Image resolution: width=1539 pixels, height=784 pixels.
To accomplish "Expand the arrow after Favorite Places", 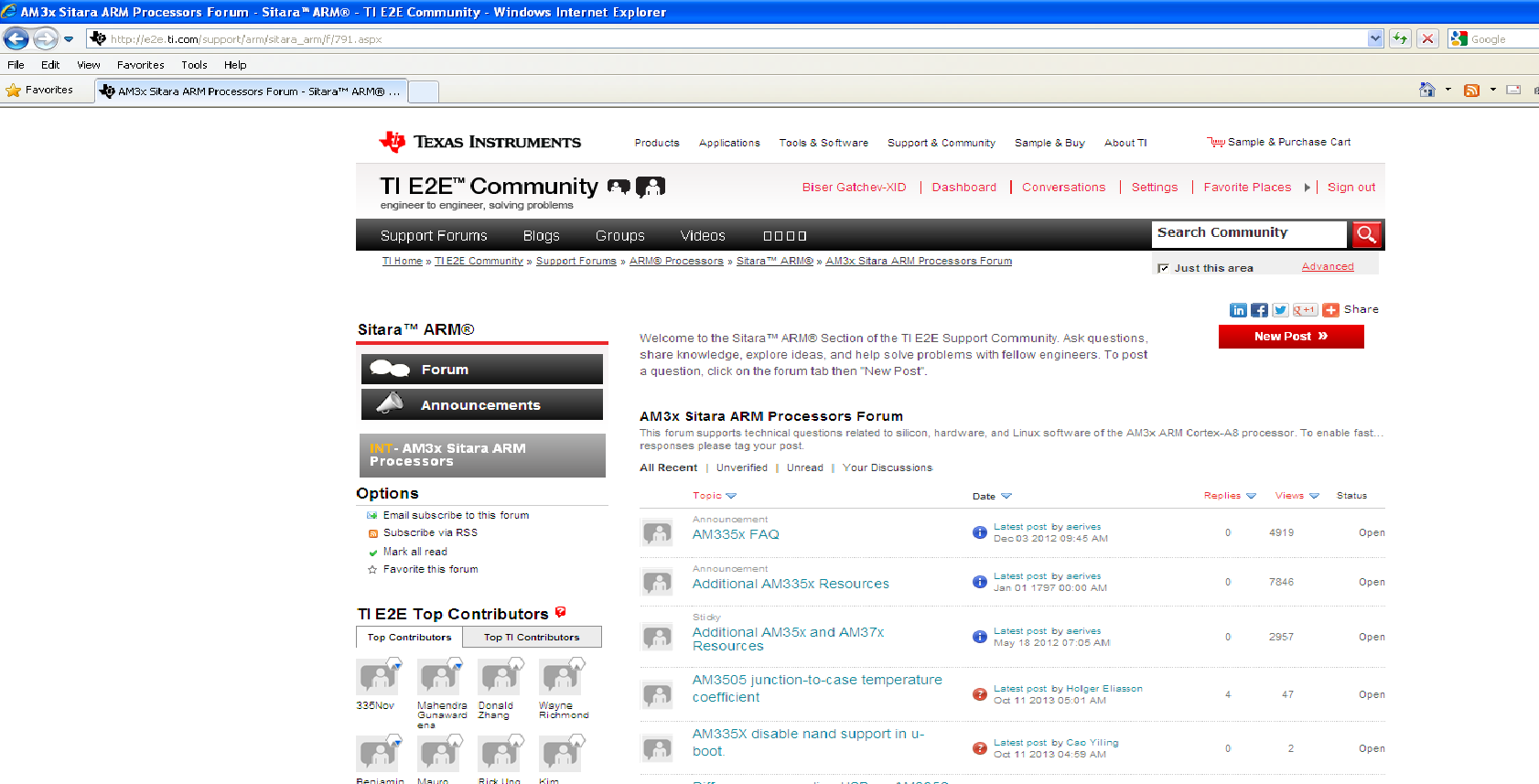I will click(1308, 188).
